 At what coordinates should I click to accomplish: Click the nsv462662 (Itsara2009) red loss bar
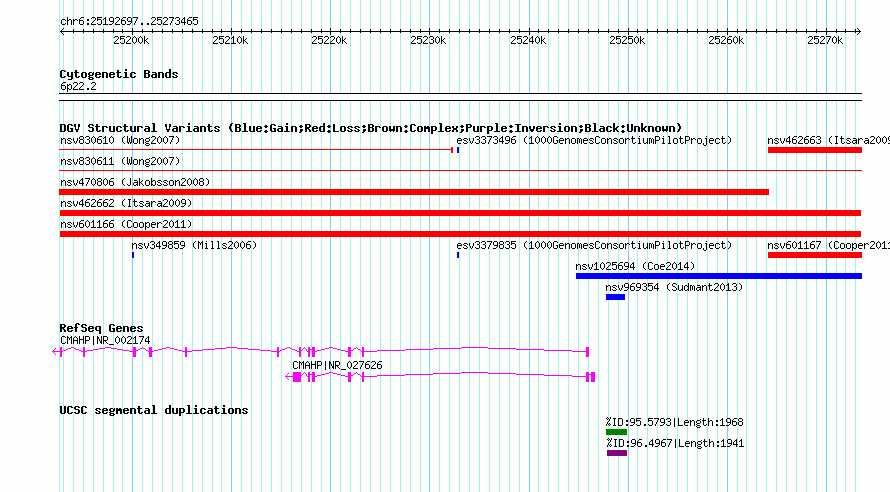[460, 213]
